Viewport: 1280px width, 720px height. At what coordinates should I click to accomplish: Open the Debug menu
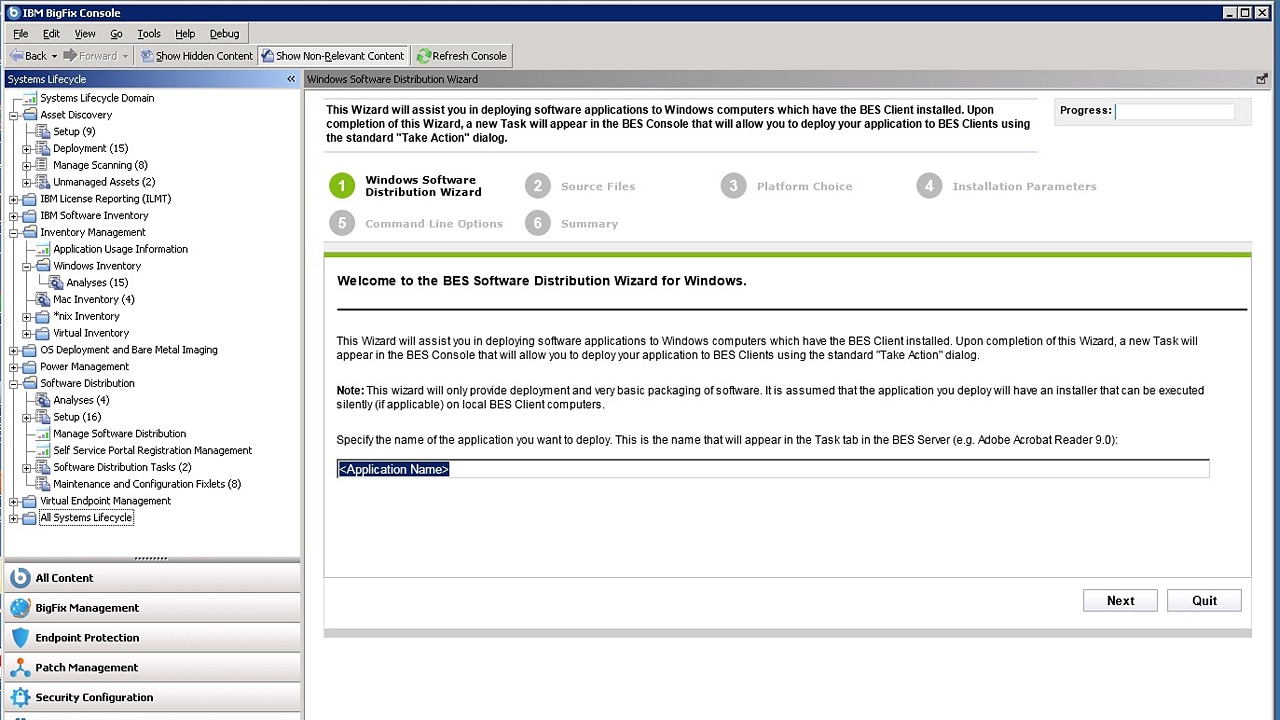point(224,34)
